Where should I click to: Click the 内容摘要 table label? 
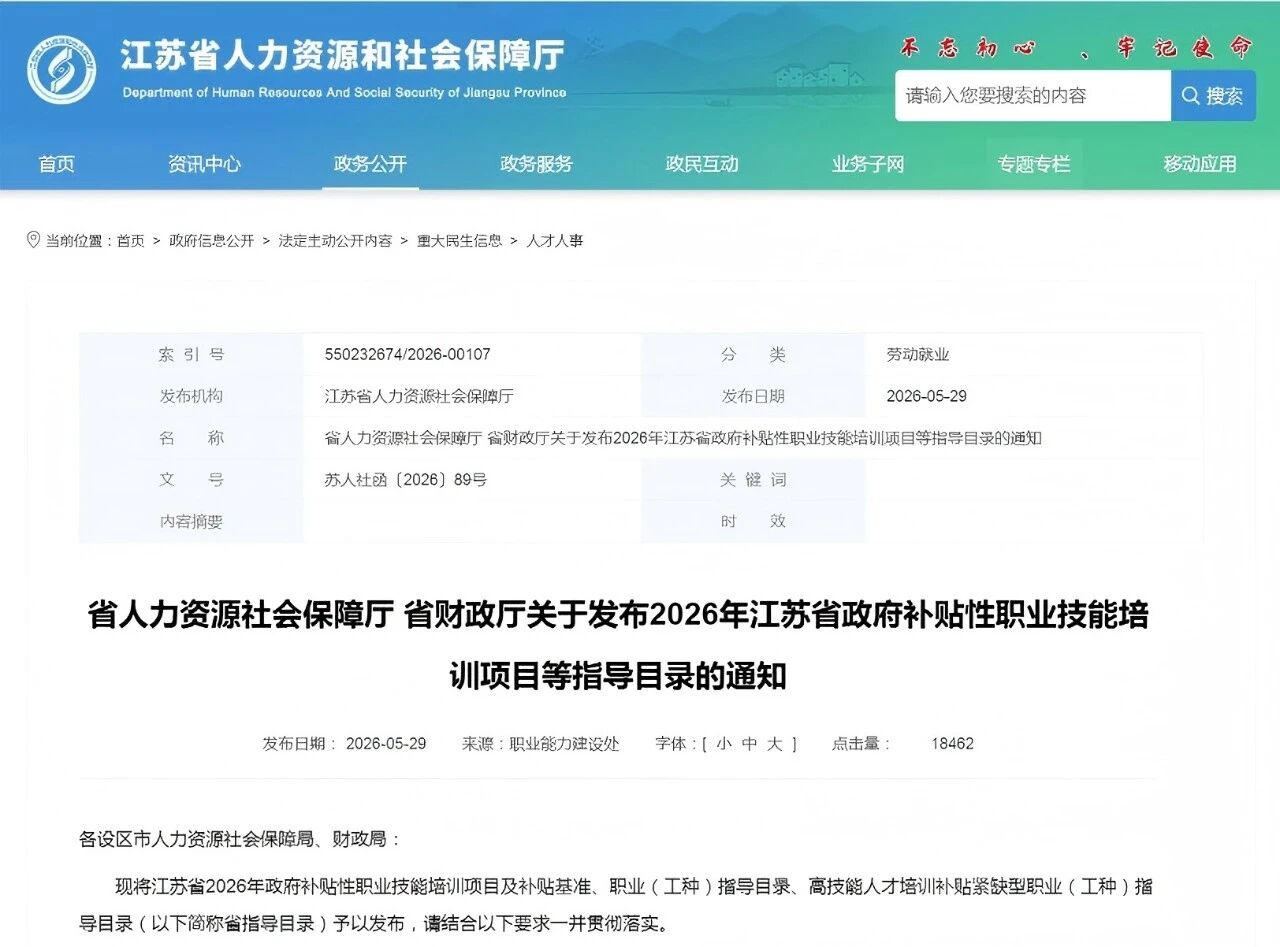[x=191, y=522]
